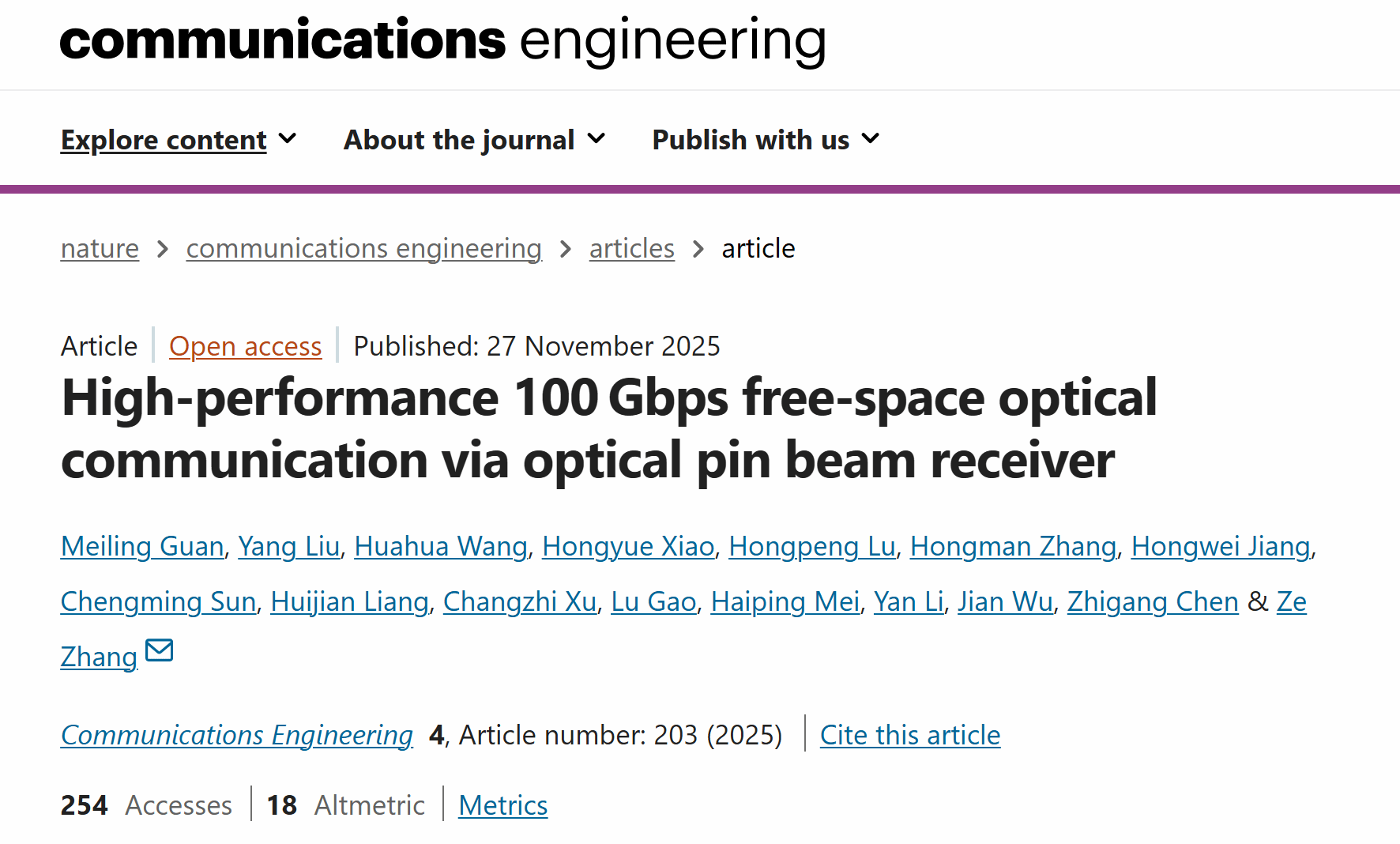
Task: Expand the Explore content menu
Action: (x=178, y=140)
